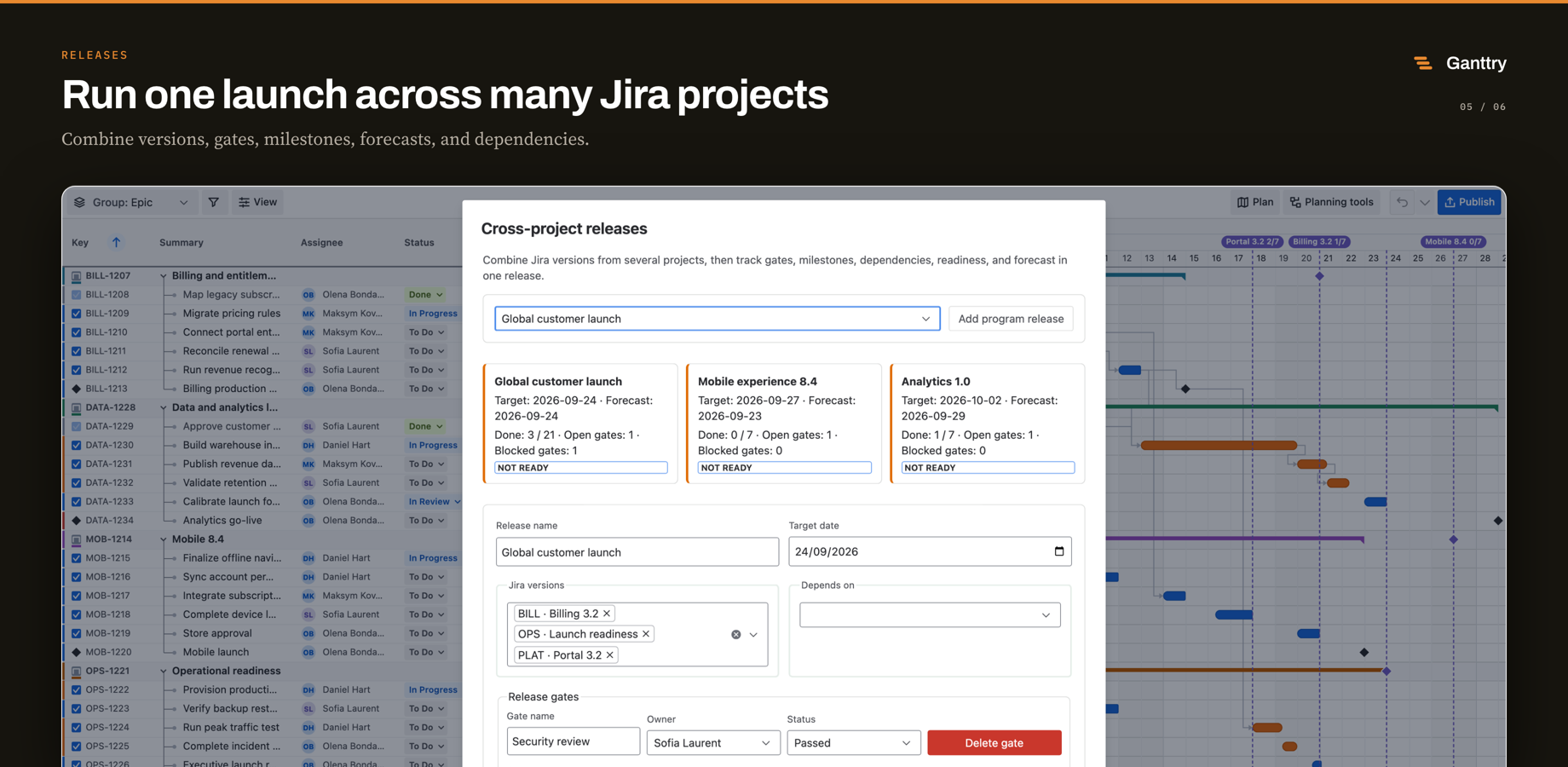Click the Summary column header
This screenshot has width=1568, height=767.
182,242
